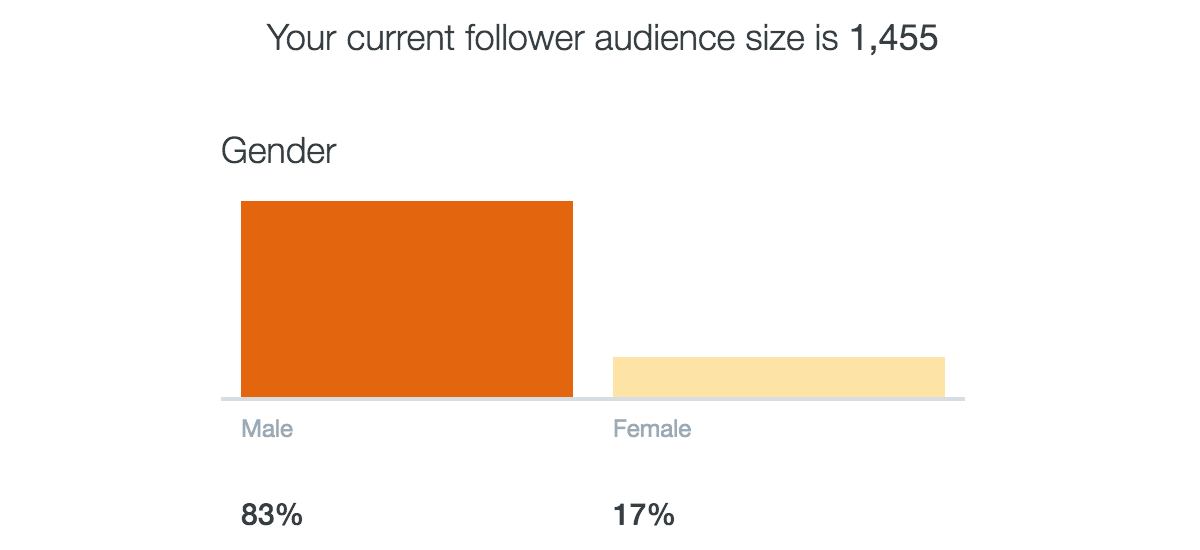Image resolution: width=1200 pixels, height=550 pixels.
Task: Click the letter "M" in Male label
Action: coord(250,429)
